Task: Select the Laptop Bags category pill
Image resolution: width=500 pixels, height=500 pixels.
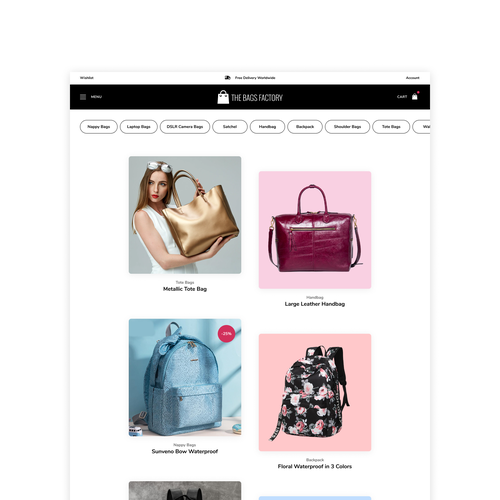Action: tap(139, 127)
